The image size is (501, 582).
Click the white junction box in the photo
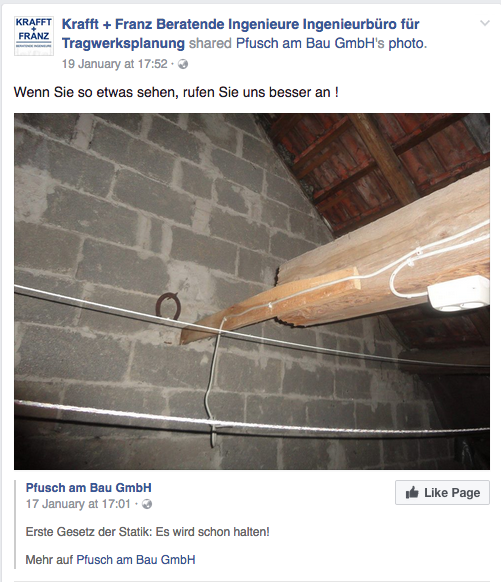click(x=458, y=294)
